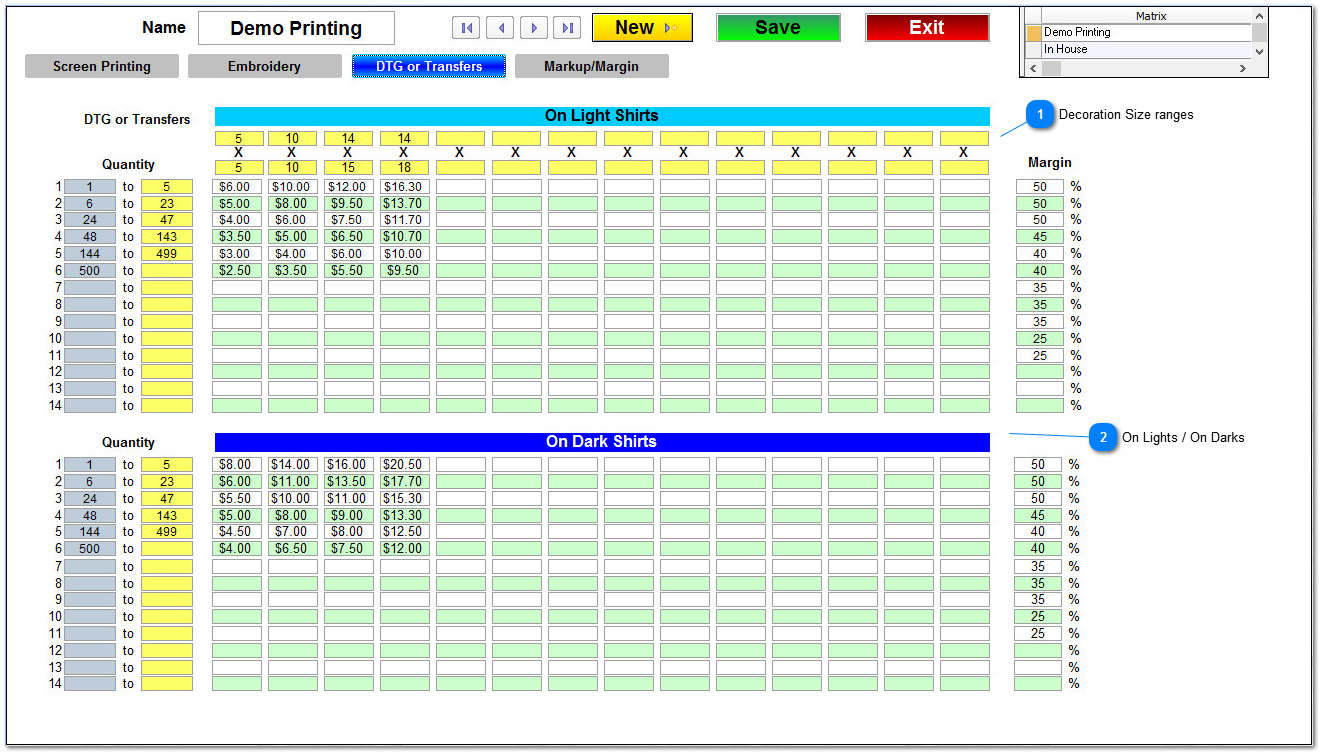Click inside the Name field showing Demo Printing
Image resolution: width=1322 pixels, height=755 pixels.
pyautogui.click(x=296, y=28)
